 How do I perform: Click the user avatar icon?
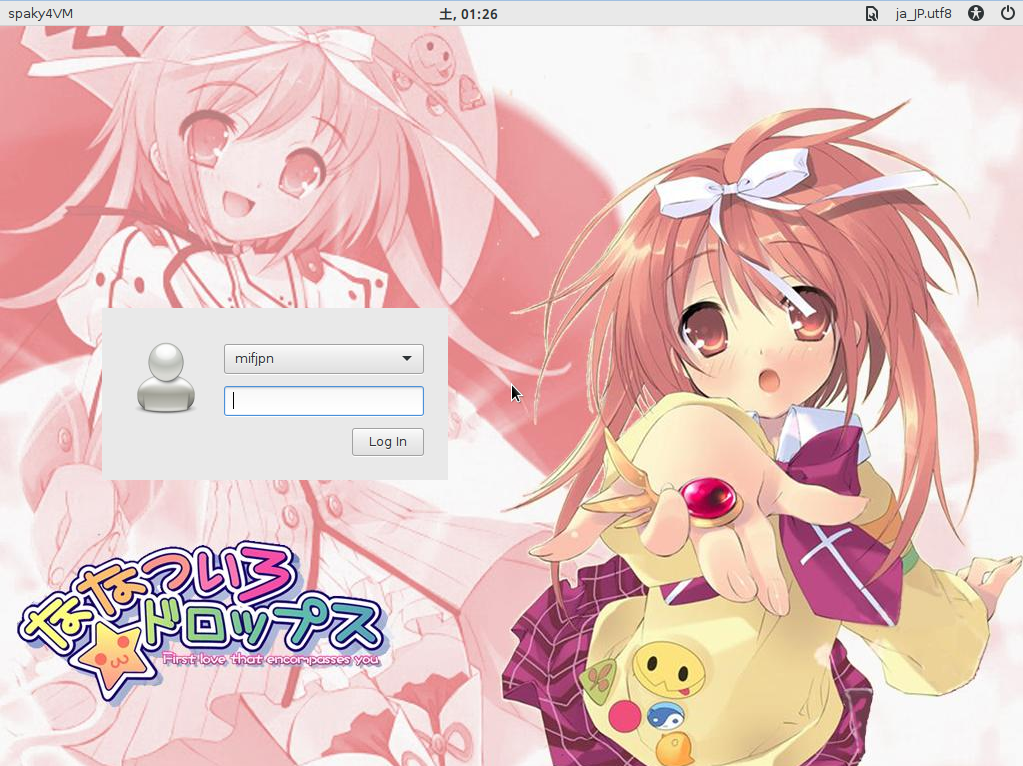(x=166, y=378)
